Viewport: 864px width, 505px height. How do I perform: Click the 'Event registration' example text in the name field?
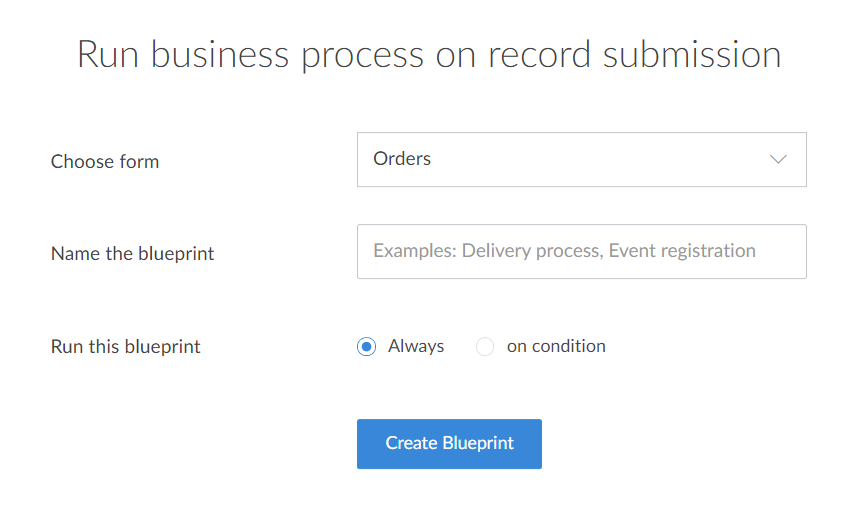click(682, 251)
